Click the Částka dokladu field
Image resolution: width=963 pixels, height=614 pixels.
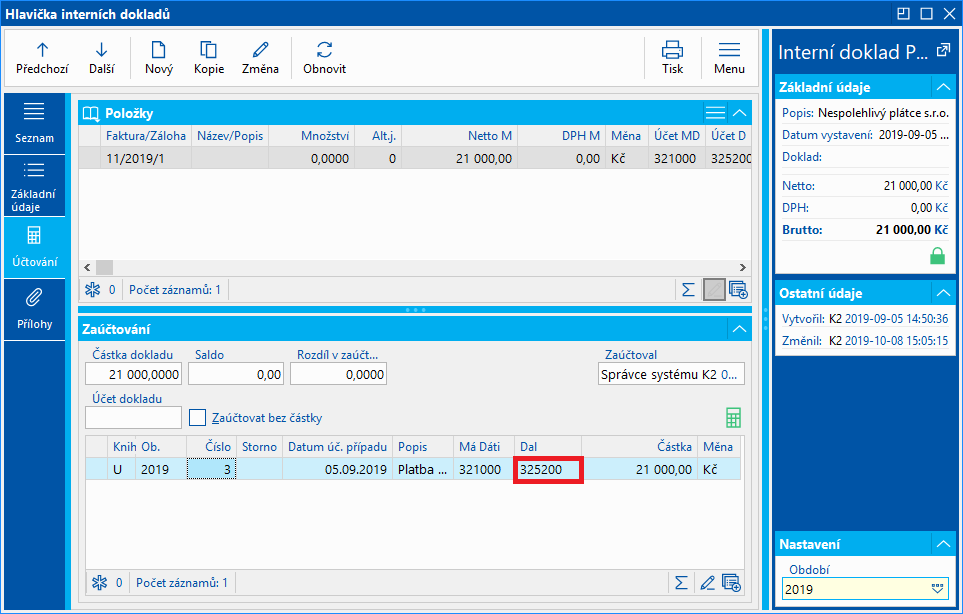[133, 374]
